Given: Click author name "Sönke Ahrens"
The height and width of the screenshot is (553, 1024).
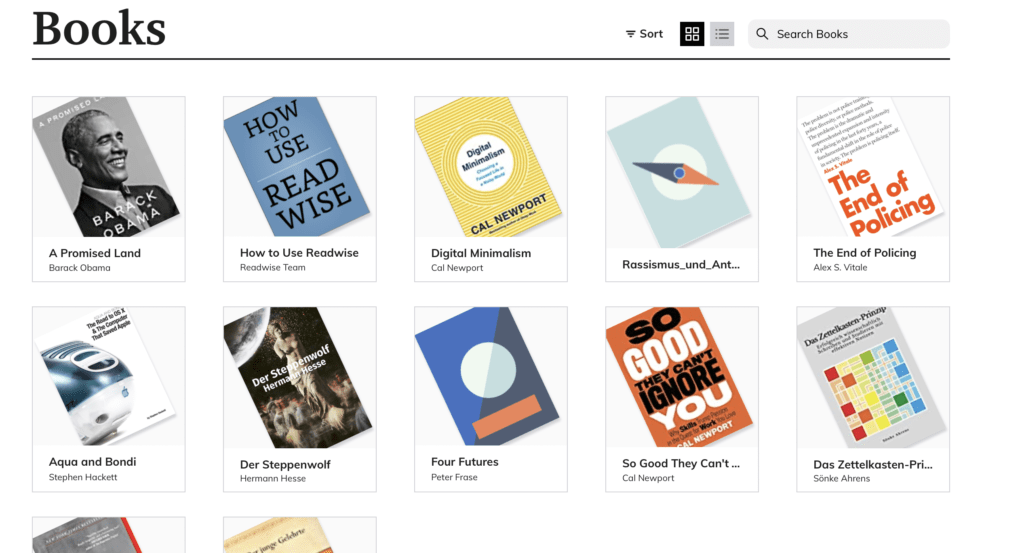Looking at the screenshot, I should click(x=842, y=479).
